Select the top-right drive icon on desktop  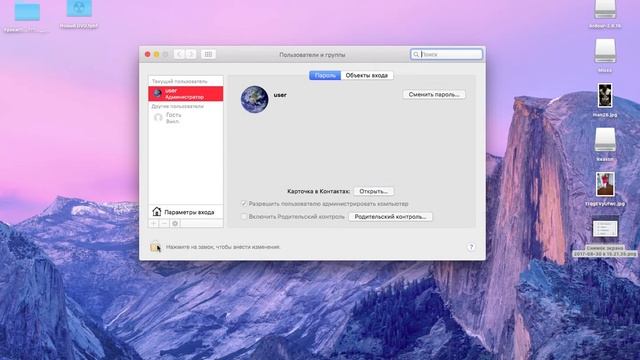click(605, 9)
